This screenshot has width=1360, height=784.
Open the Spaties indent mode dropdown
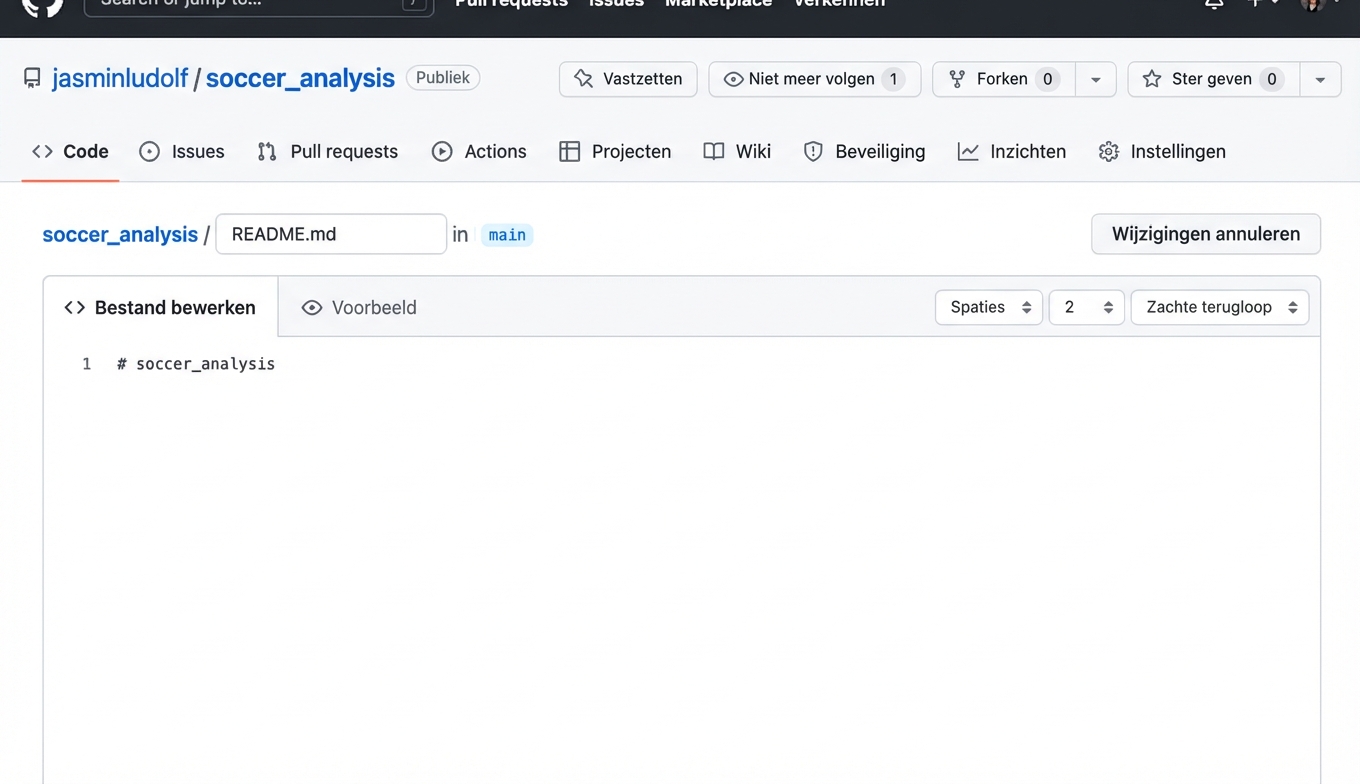pyautogui.click(x=988, y=307)
